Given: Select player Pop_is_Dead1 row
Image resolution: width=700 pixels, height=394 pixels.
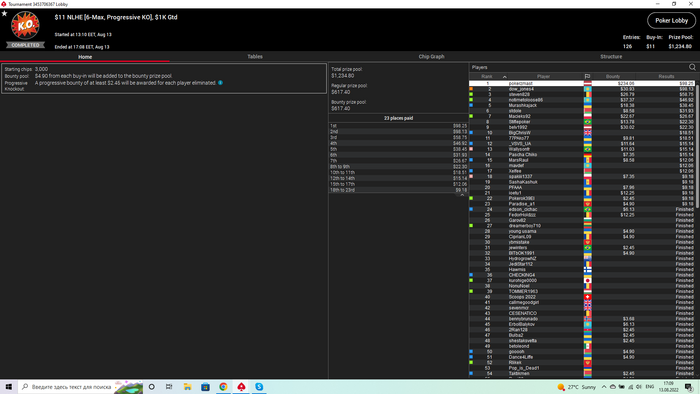Looking at the screenshot, I should coord(582,368).
